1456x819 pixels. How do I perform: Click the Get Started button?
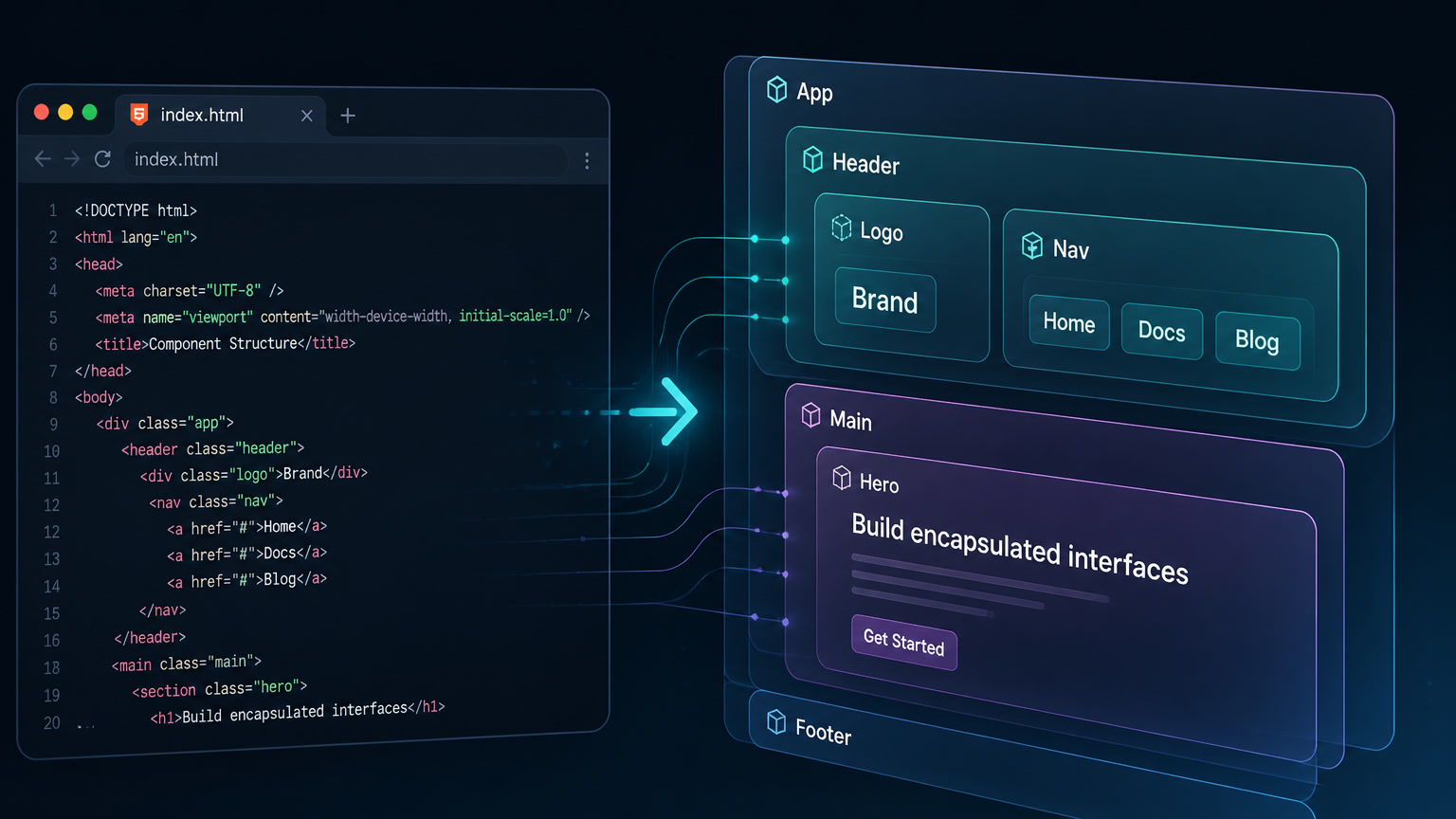[904, 643]
